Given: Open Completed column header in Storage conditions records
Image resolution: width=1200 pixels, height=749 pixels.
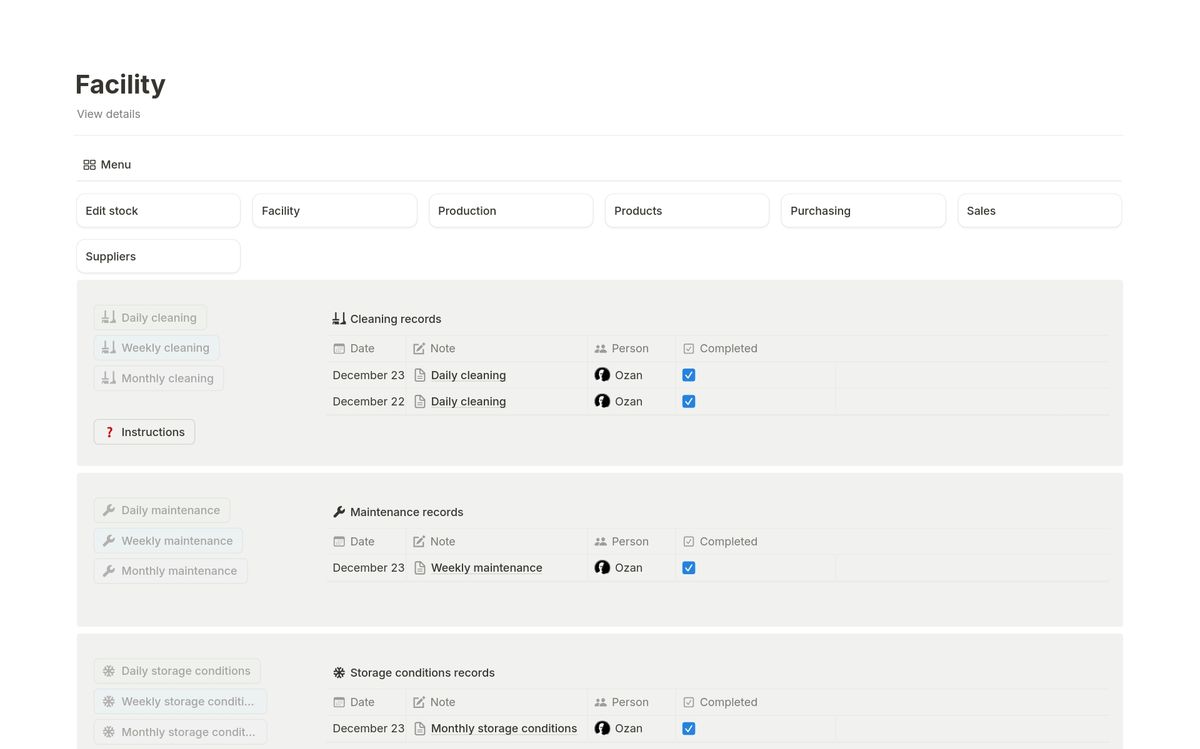Looking at the screenshot, I should point(728,702).
